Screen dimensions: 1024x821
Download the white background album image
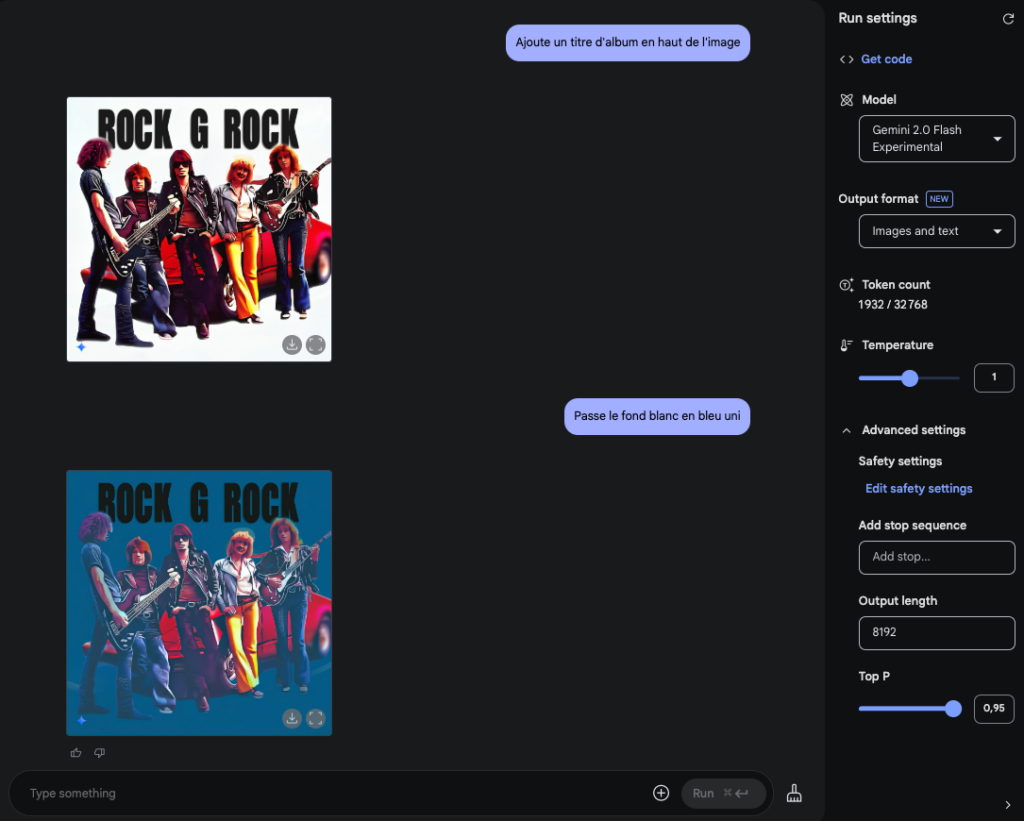[292, 345]
